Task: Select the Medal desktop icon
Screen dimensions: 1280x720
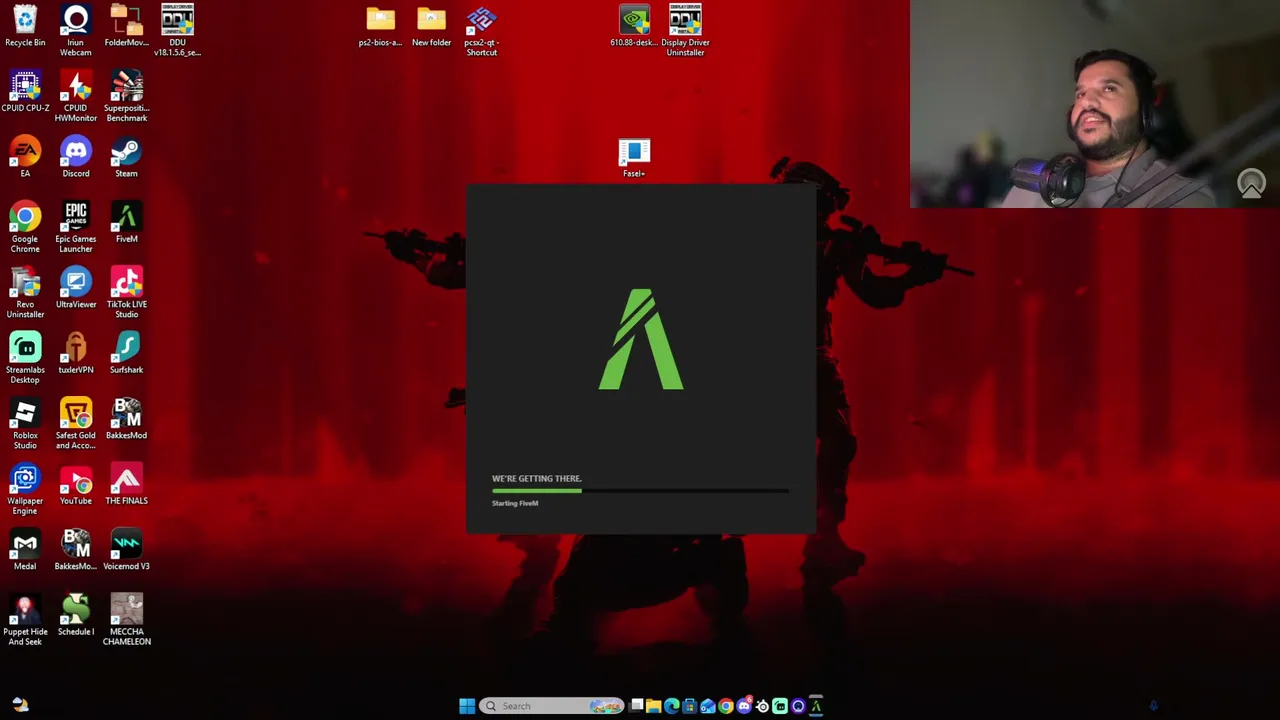Action: pos(25,550)
